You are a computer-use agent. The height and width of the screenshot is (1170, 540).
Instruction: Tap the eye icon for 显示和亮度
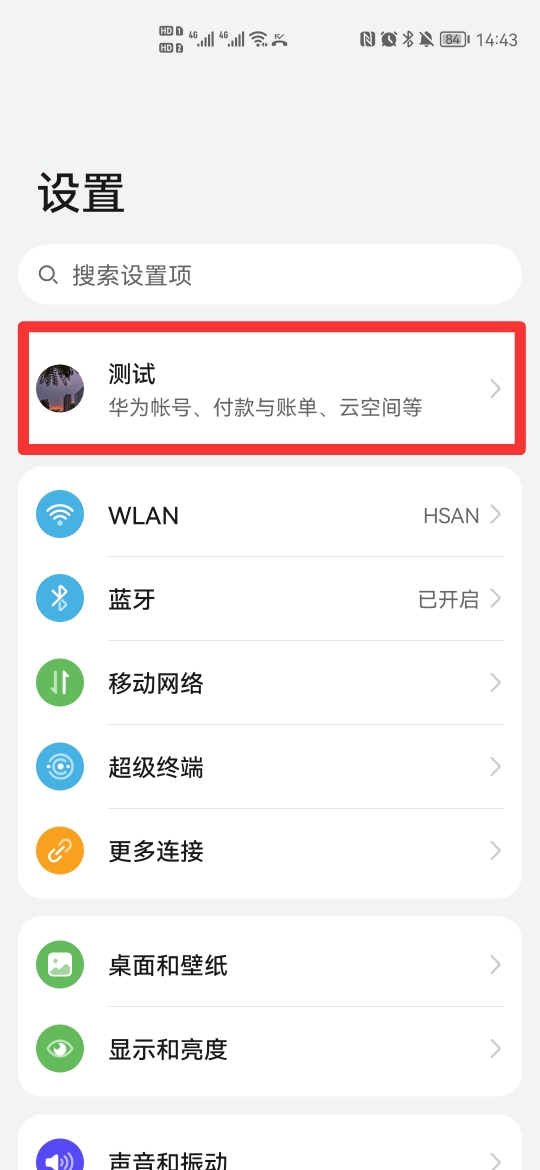click(x=60, y=1049)
